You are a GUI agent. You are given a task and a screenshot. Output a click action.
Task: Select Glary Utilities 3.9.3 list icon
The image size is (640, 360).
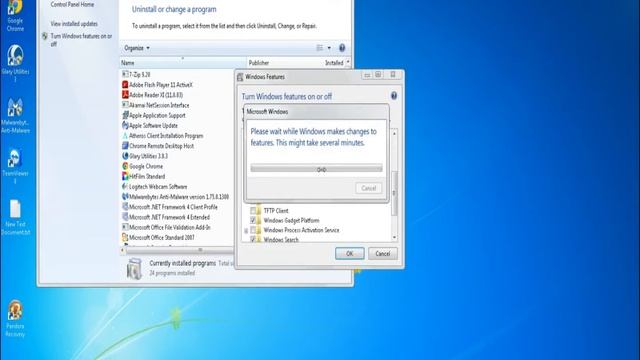[x=125, y=156]
